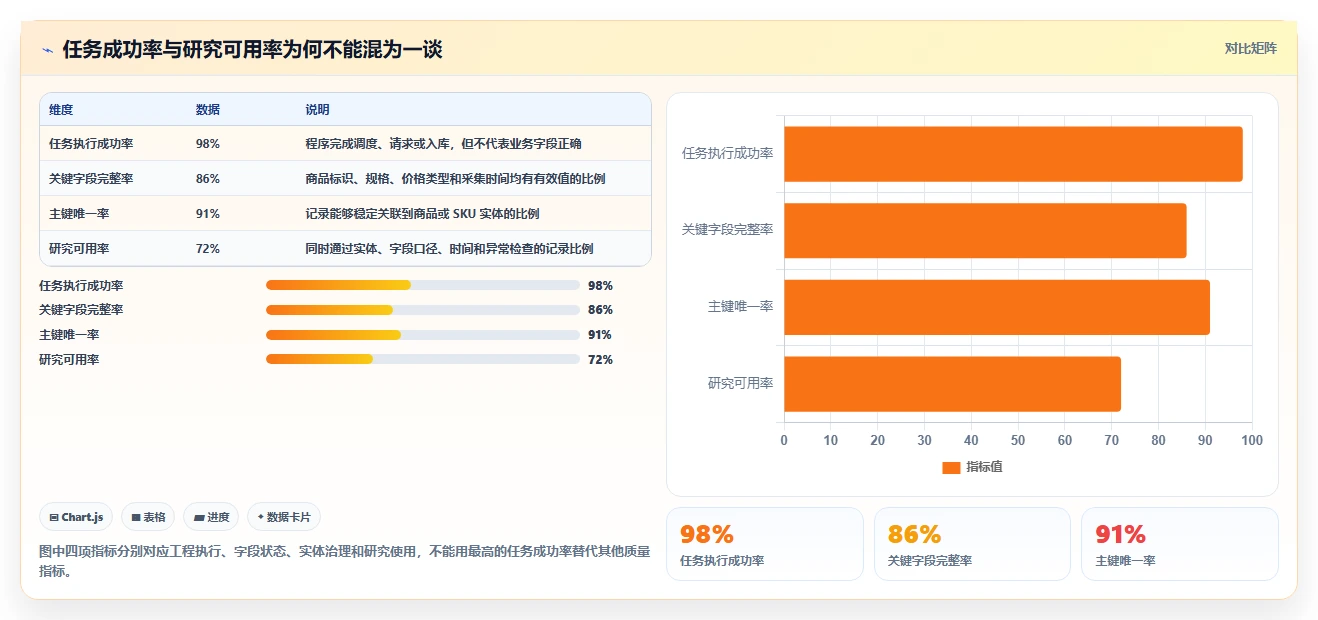Viewport: 1318px width, 620px height.
Task: Select the 进度 tag chip
Action: click(x=211, y=517)
